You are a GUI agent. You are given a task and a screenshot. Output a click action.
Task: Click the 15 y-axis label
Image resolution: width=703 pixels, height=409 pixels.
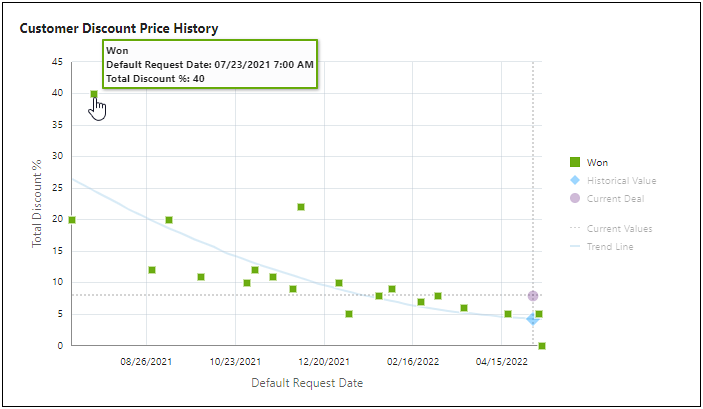[57, 251]
